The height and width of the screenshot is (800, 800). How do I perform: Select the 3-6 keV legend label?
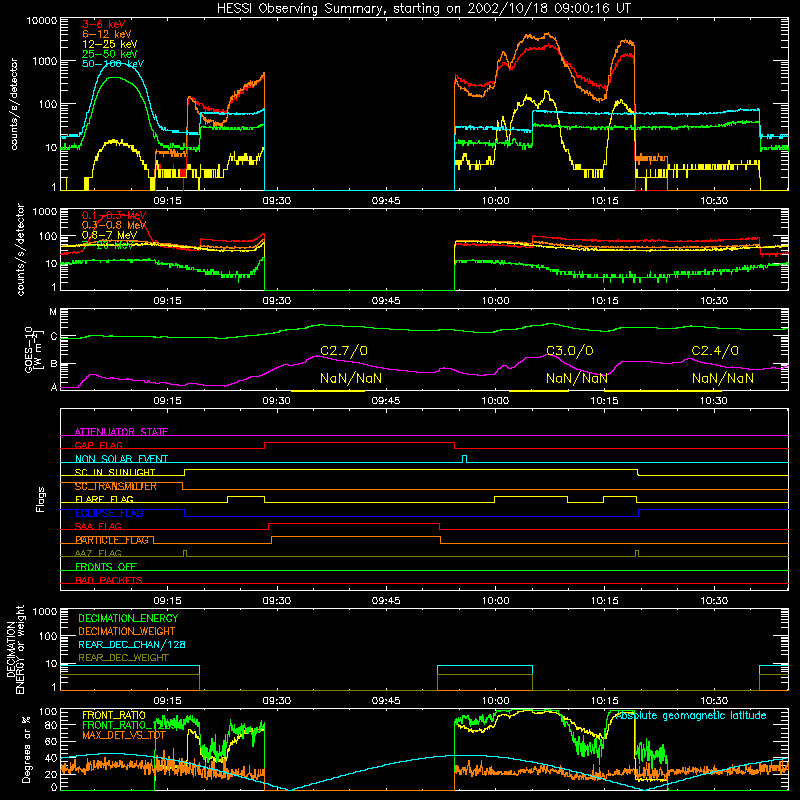point(104,24)
